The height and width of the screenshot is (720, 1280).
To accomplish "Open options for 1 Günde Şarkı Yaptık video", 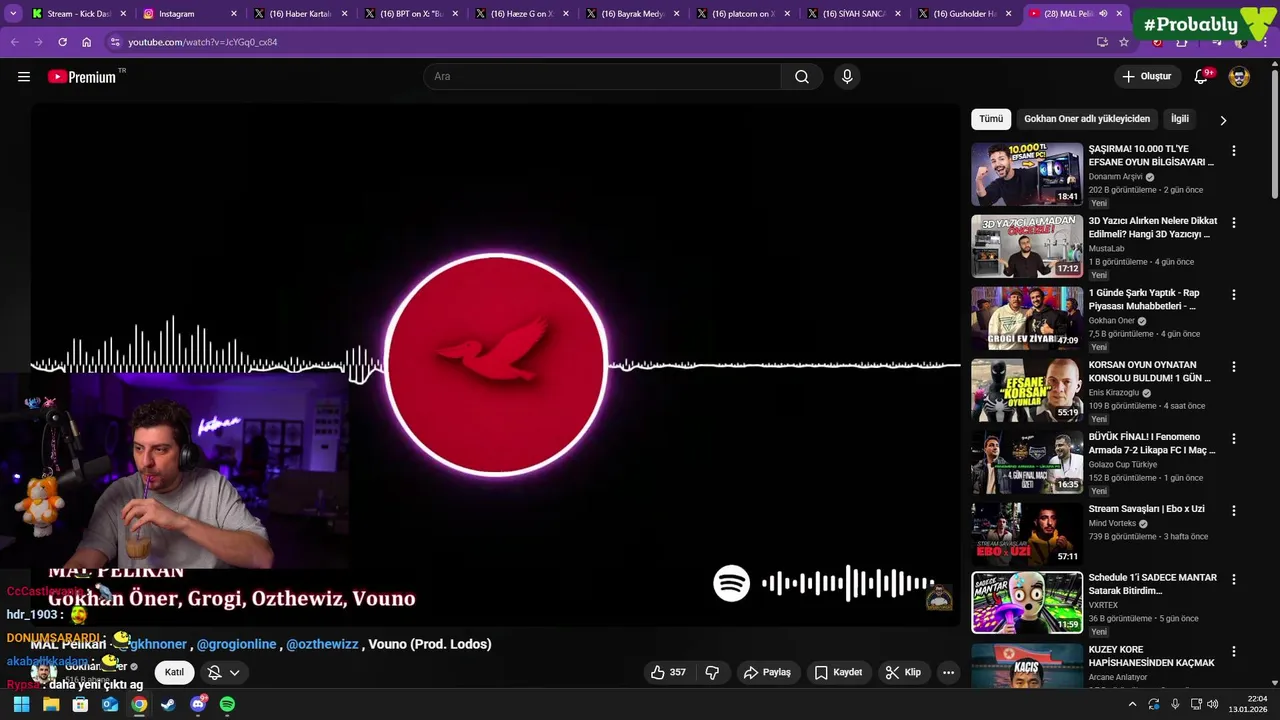I will [x=1233, y=295].
